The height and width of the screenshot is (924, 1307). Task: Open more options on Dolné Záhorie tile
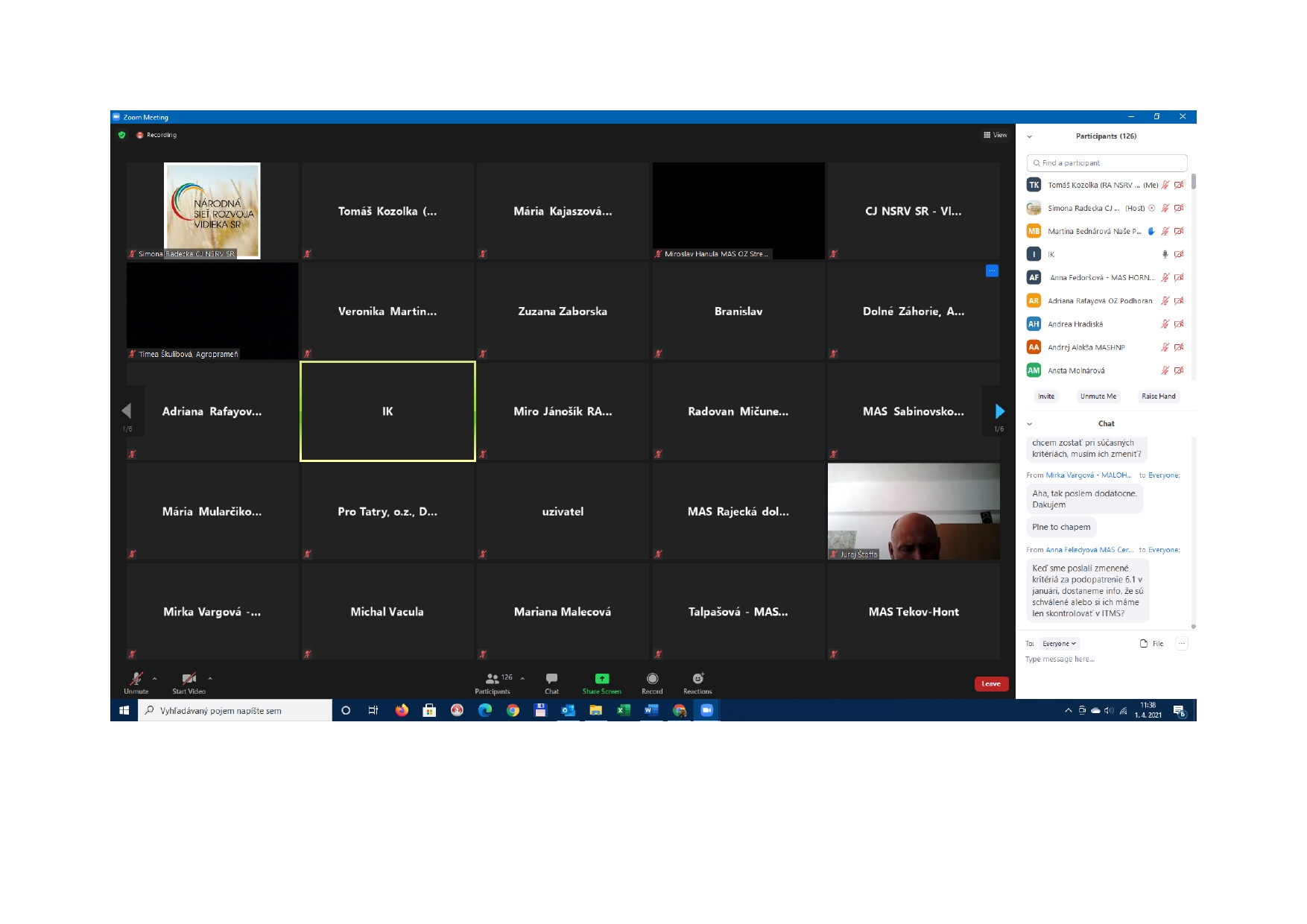[x=992, y=271]
